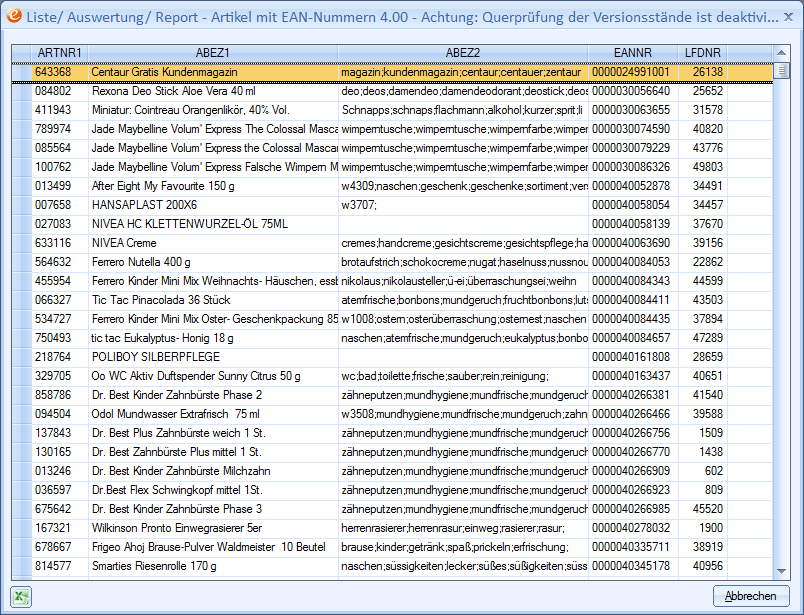Viewport: 804px width, 615px height.
Task: Click the ABEZ1 column header
Action: coord(212,52)
